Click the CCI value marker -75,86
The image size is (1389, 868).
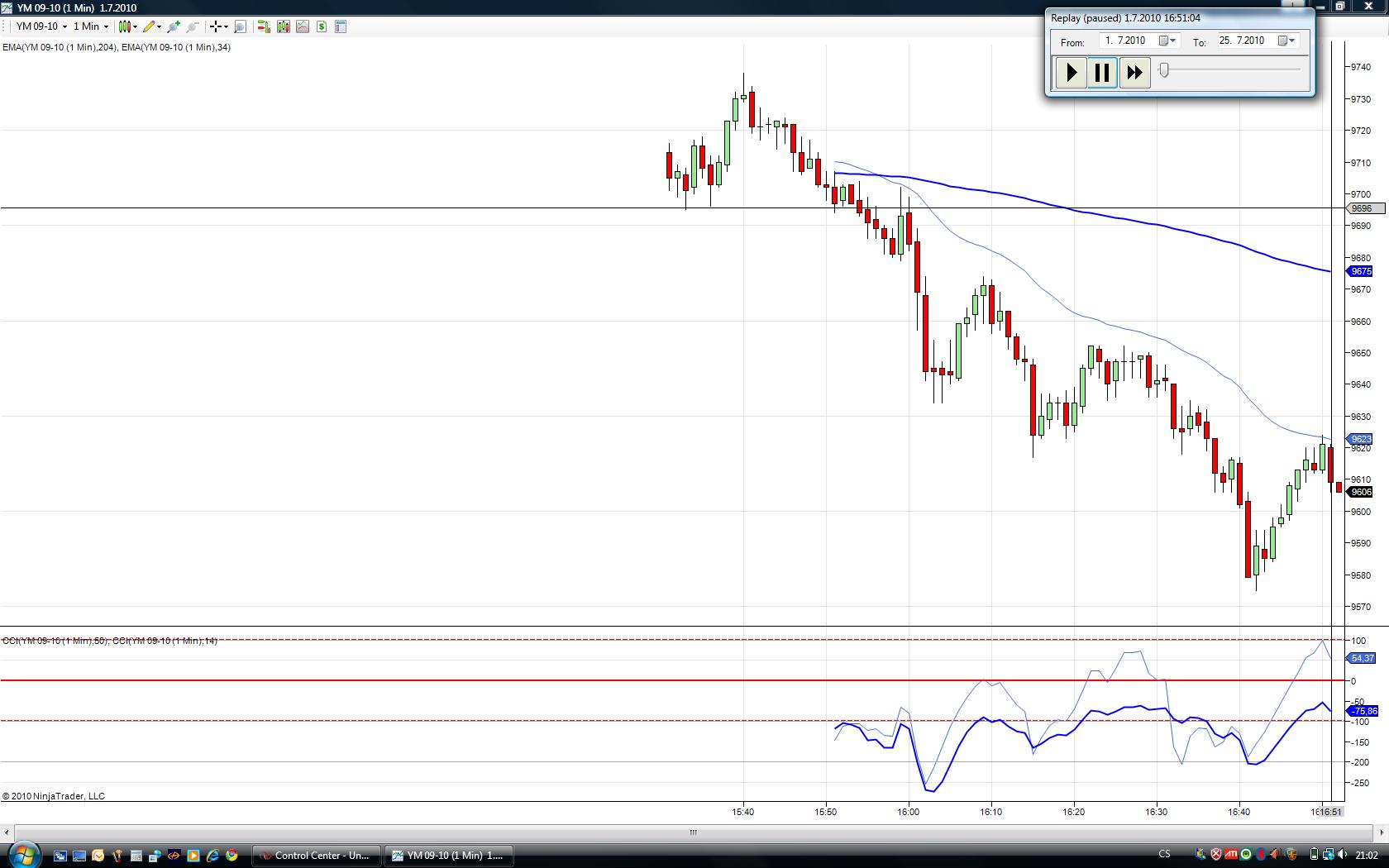(1363, 711)
